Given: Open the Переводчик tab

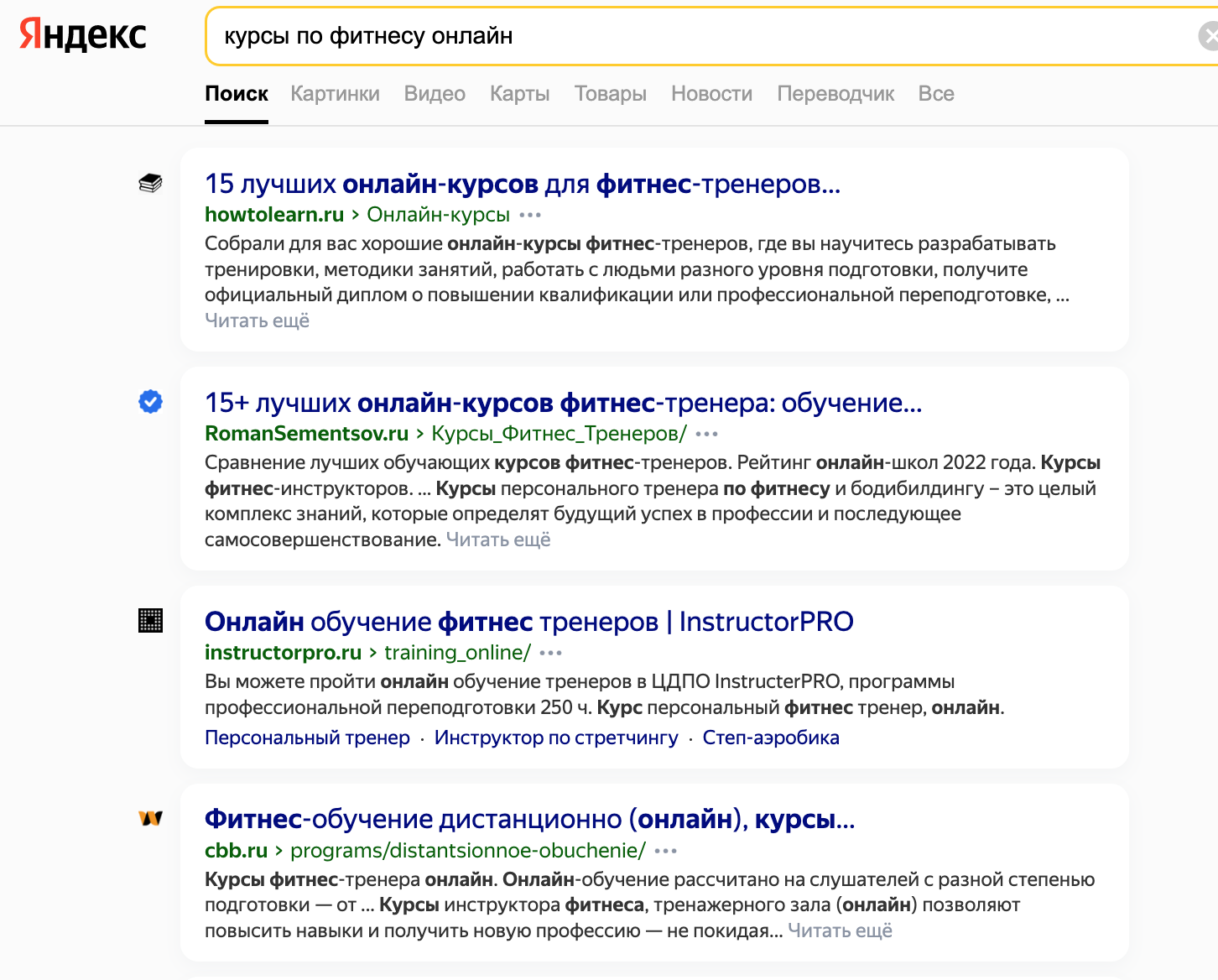Looking at the screenshot, I should [835, 94].
